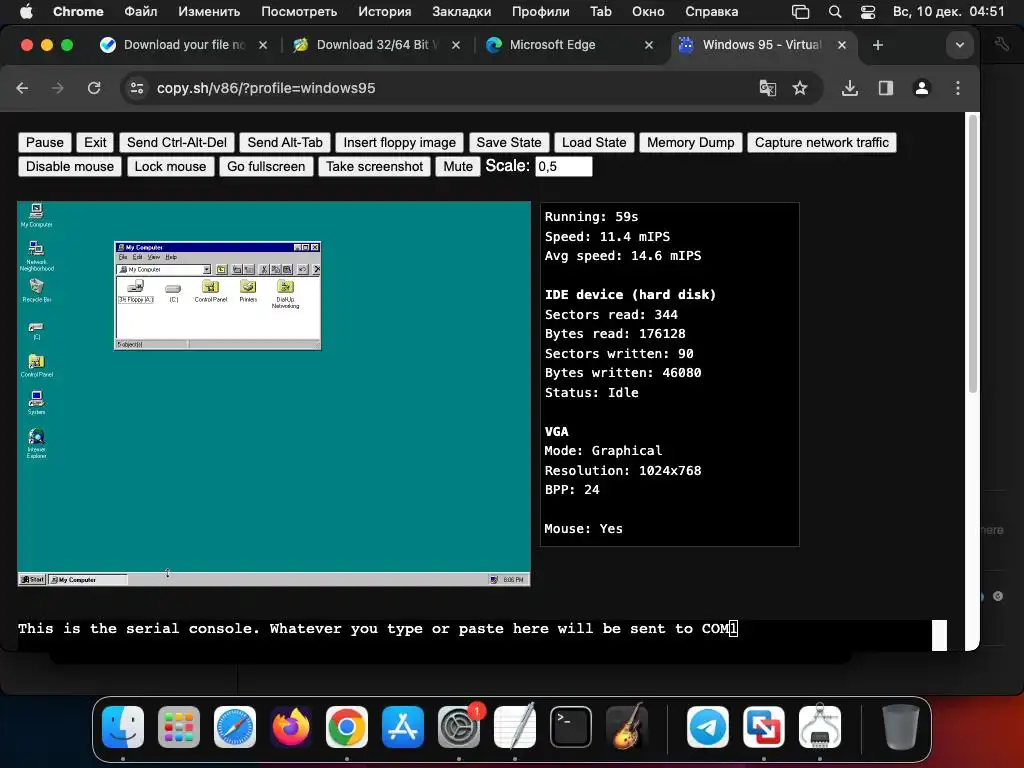Open File menu in My Computer window

pos(123,257)
